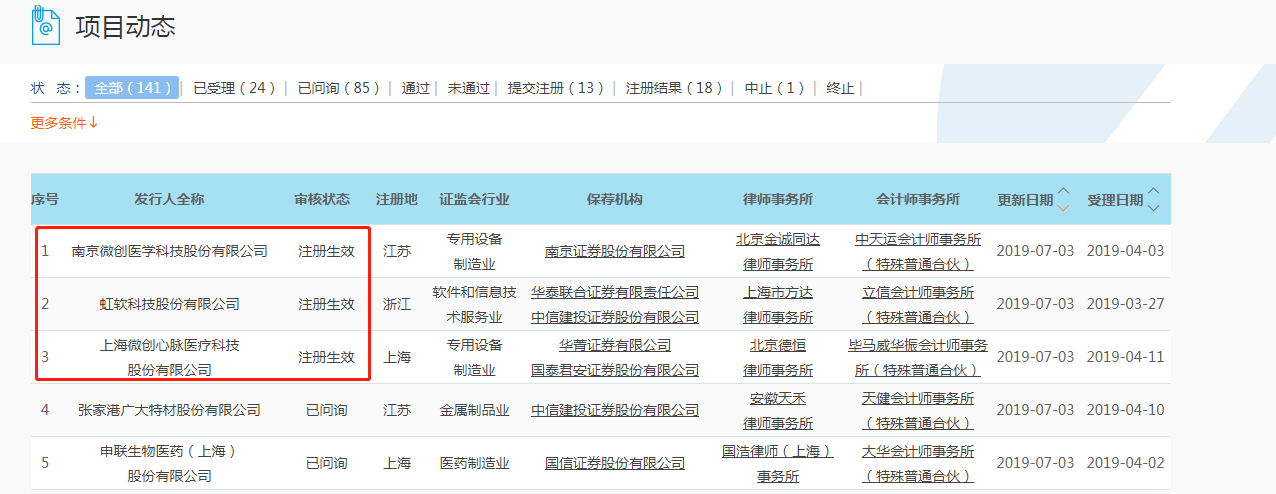Click 受理日期 cell 2019-03-27
Screen dimensions: 1276x494
point(1126,304)
